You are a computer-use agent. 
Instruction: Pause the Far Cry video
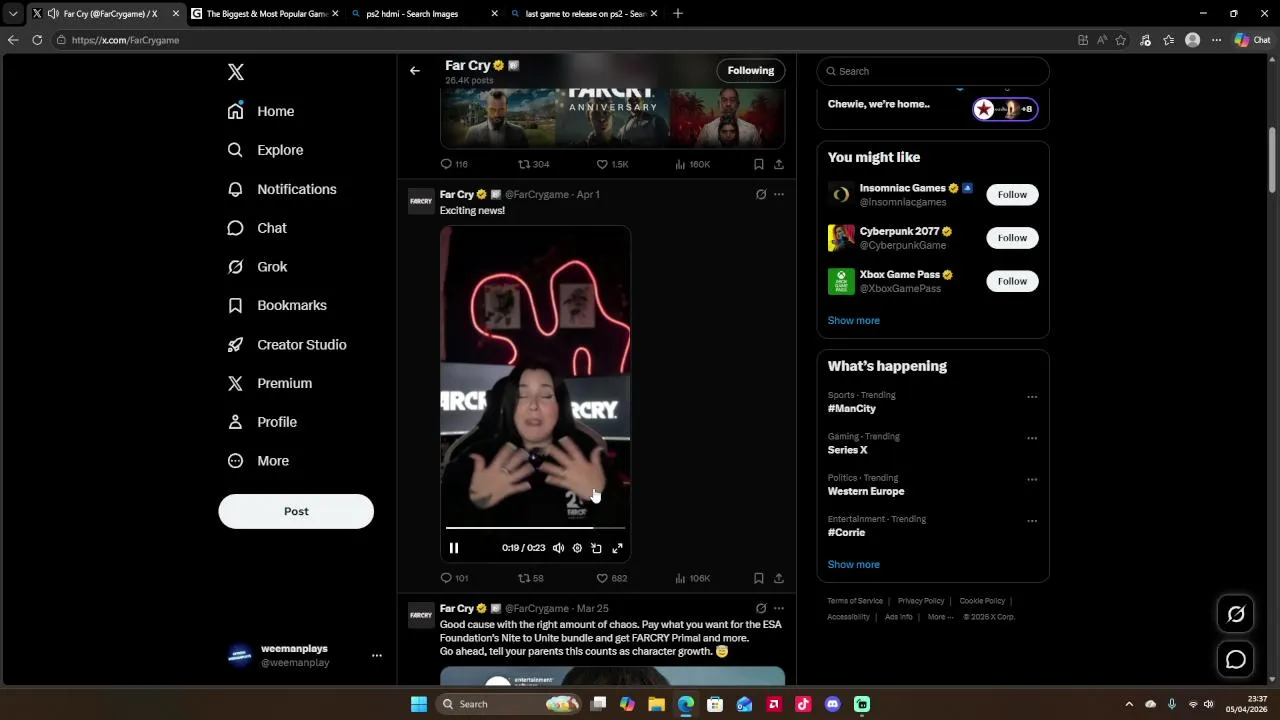[x=454, y=548]
